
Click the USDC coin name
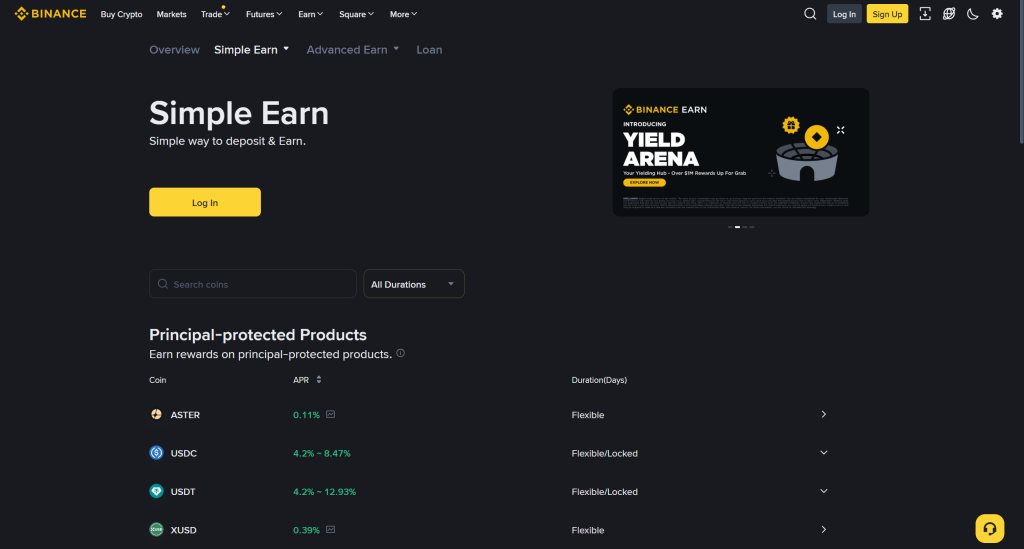click(184, 453)
